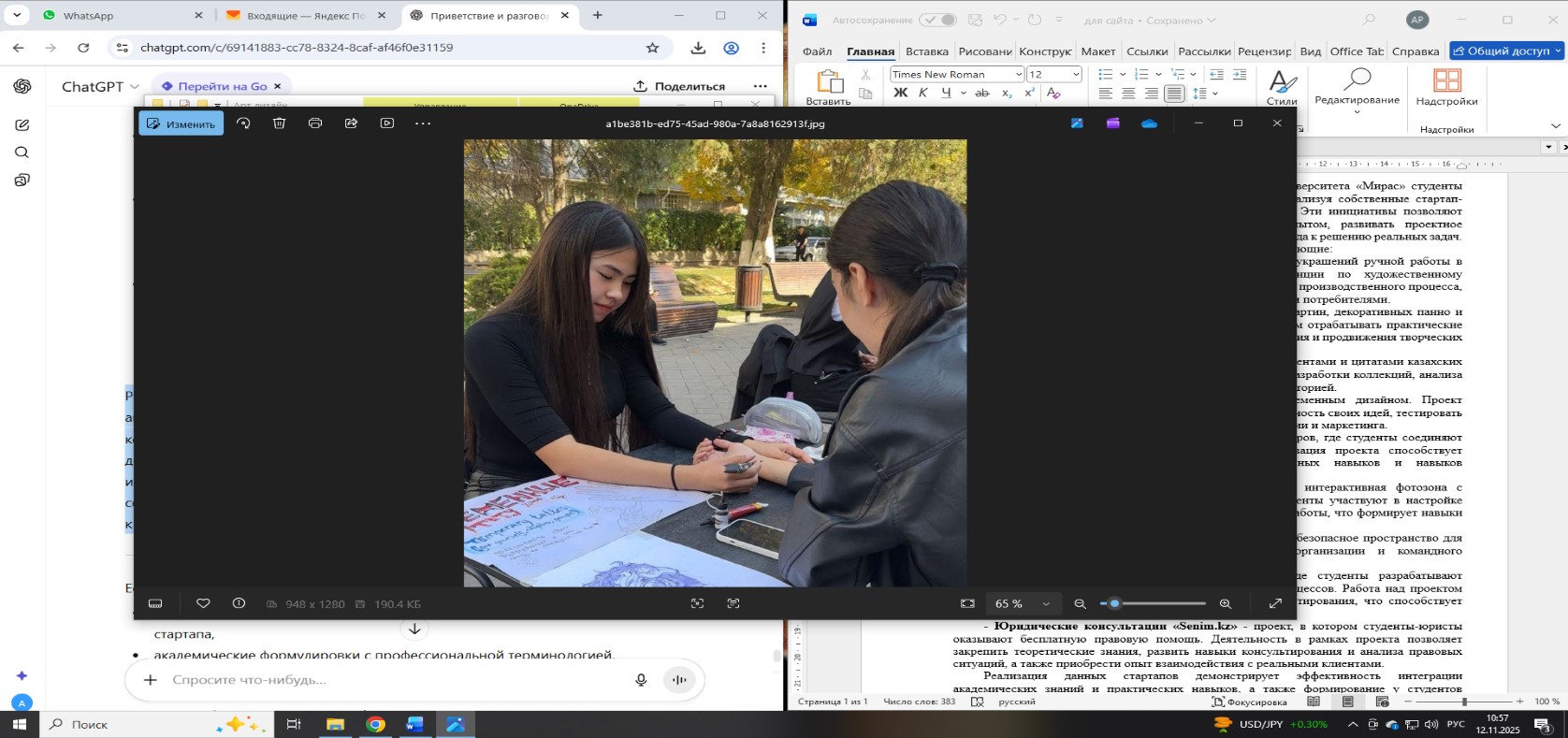1568x738 pixels.
Task: Click the Изменить edit button
Action: (181, 123)
